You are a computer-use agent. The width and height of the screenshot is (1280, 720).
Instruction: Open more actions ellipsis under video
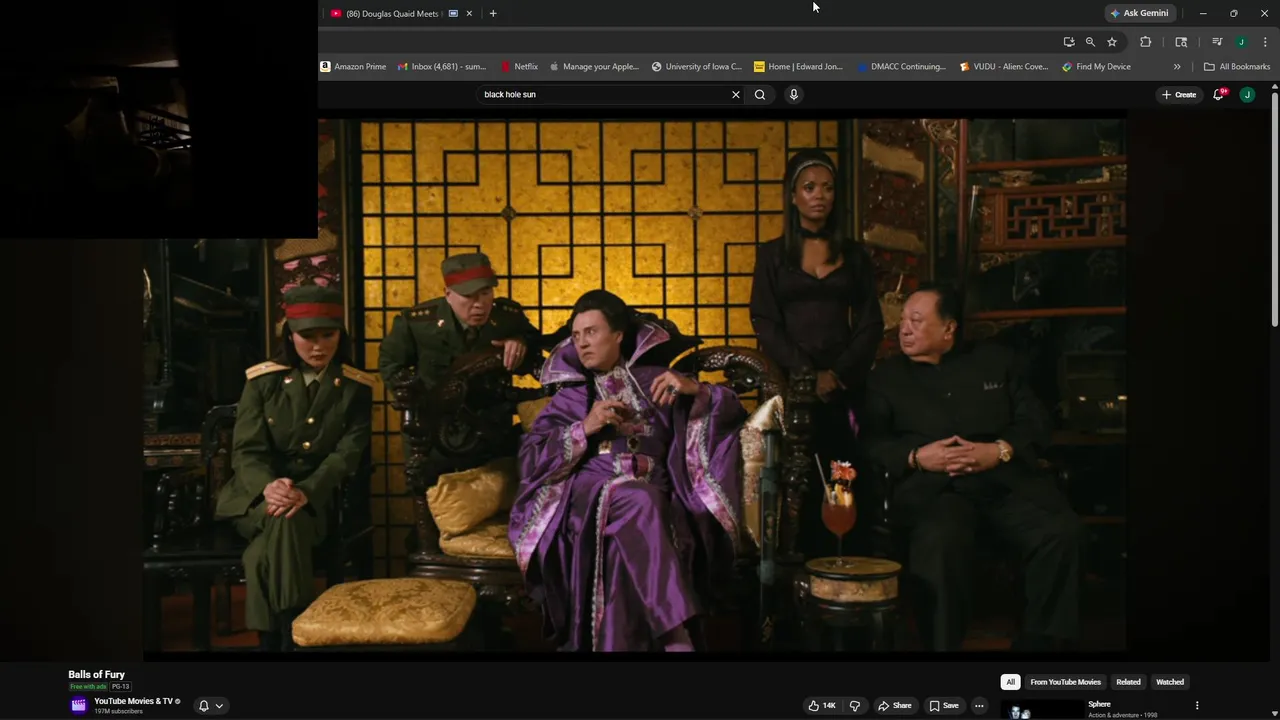(979, 706)
